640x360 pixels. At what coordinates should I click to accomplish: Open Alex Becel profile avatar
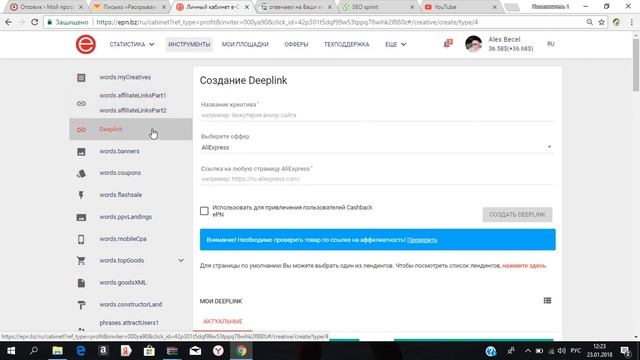coord(473,44)
